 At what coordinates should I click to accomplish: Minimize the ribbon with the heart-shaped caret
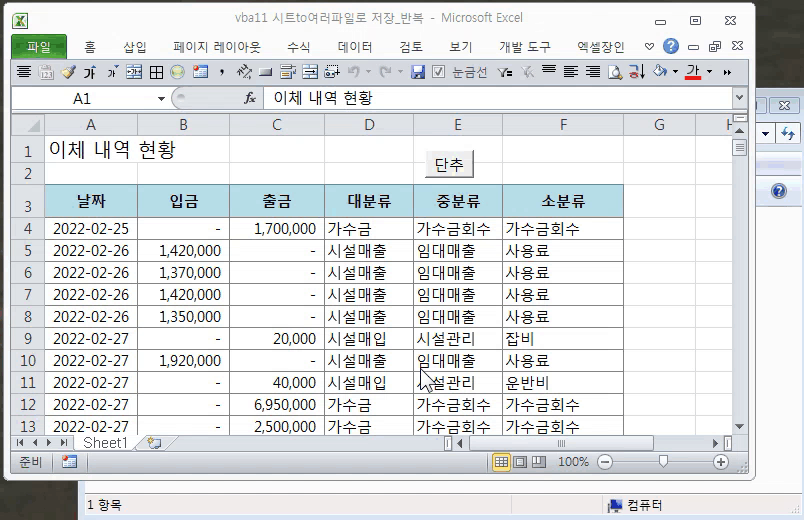(649, 47)
